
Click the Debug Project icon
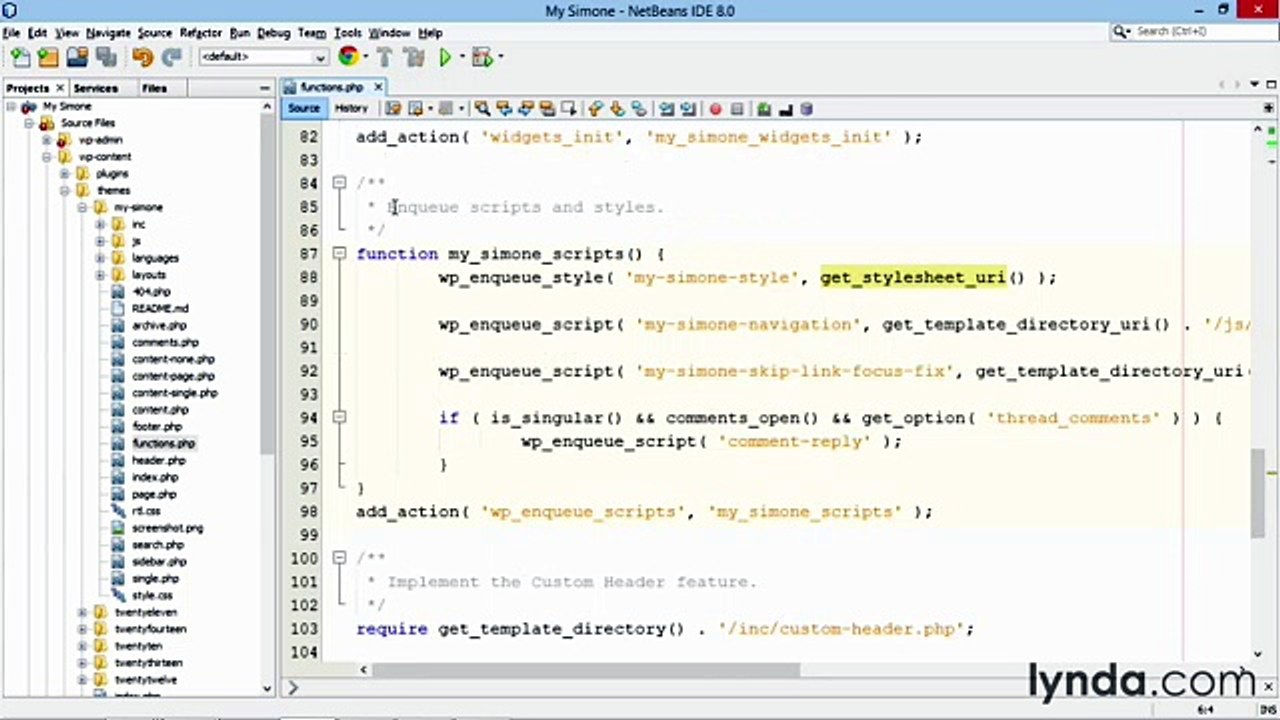pos(482,58)
